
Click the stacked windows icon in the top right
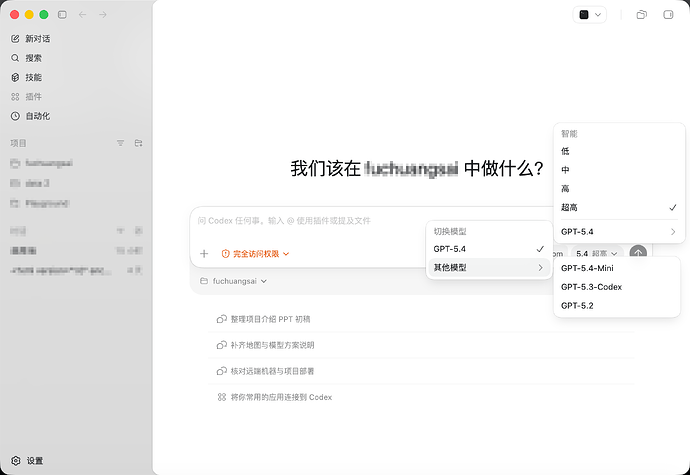[642, 15]
